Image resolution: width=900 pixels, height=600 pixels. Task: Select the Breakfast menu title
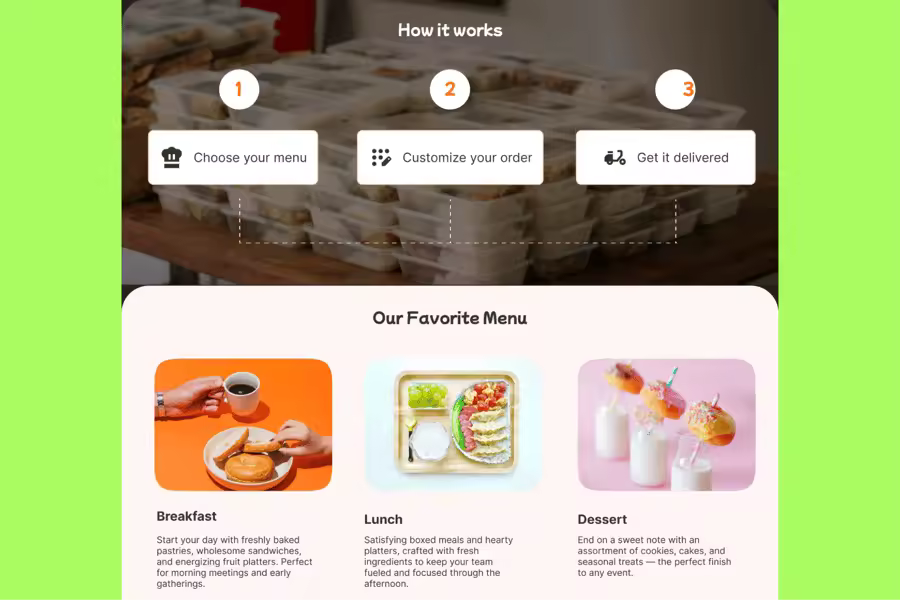pos(187,516)
